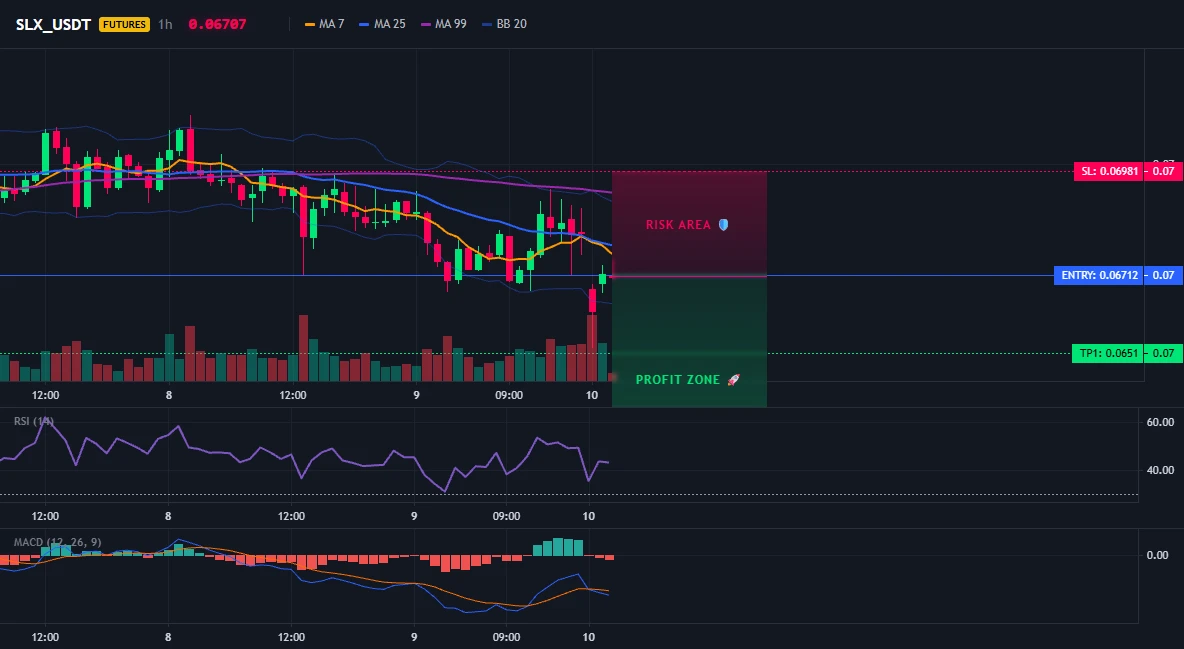Viewport: 1184px width, 649px height.
Task: Click the 40.00 RSI axis value
Action: pos(1160,470)
